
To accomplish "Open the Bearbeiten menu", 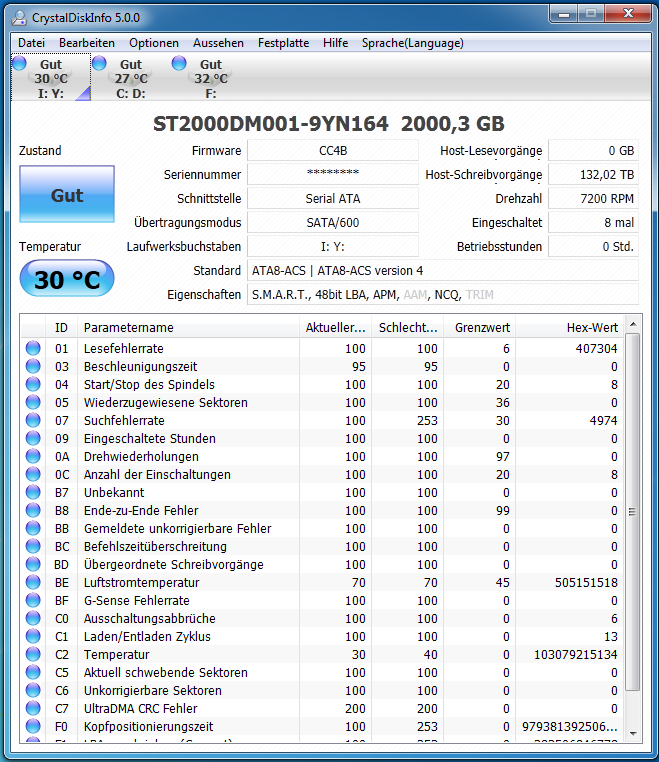I will (x=87, y=43).
